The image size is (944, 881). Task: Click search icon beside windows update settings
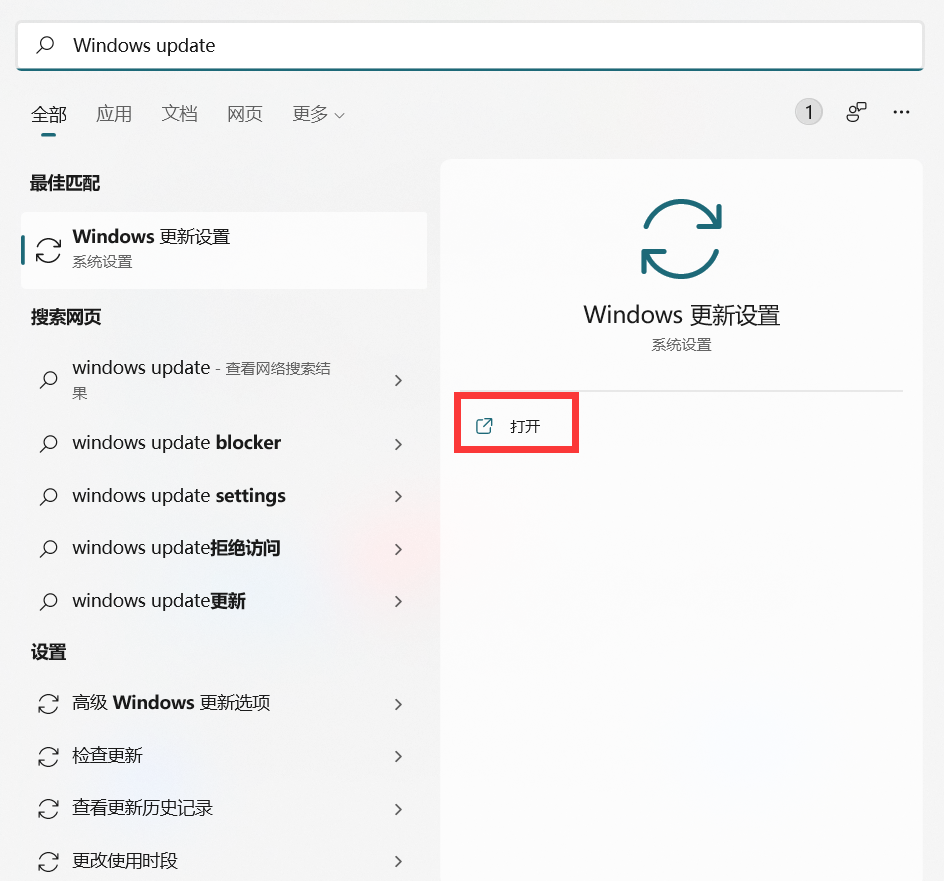pyautogui.click(x=48, y=496)
